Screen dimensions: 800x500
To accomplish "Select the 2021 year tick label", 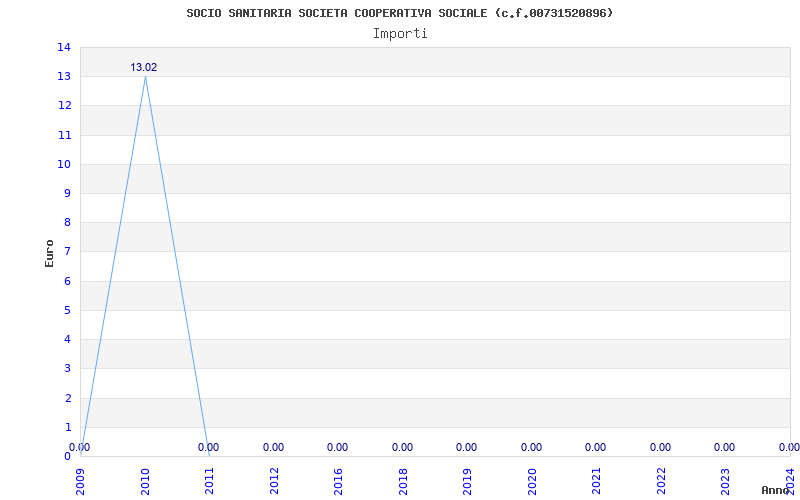I will 597,481.
